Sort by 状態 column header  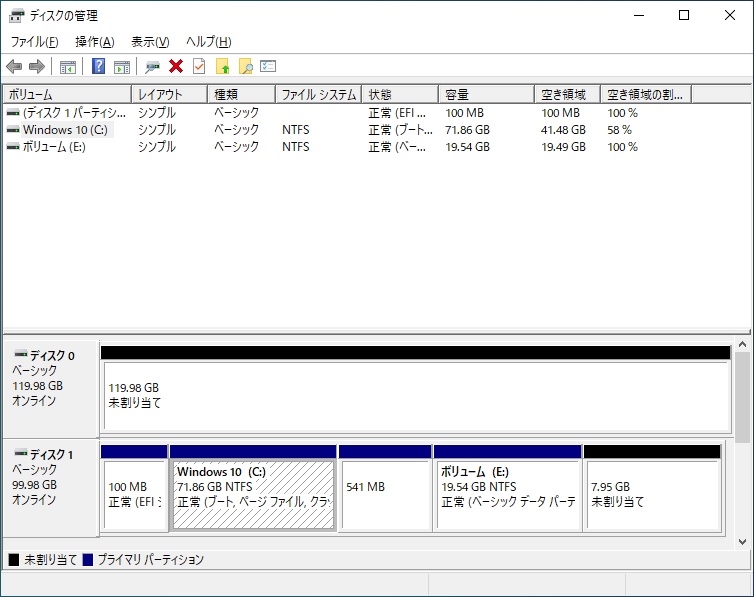[400, 94]
